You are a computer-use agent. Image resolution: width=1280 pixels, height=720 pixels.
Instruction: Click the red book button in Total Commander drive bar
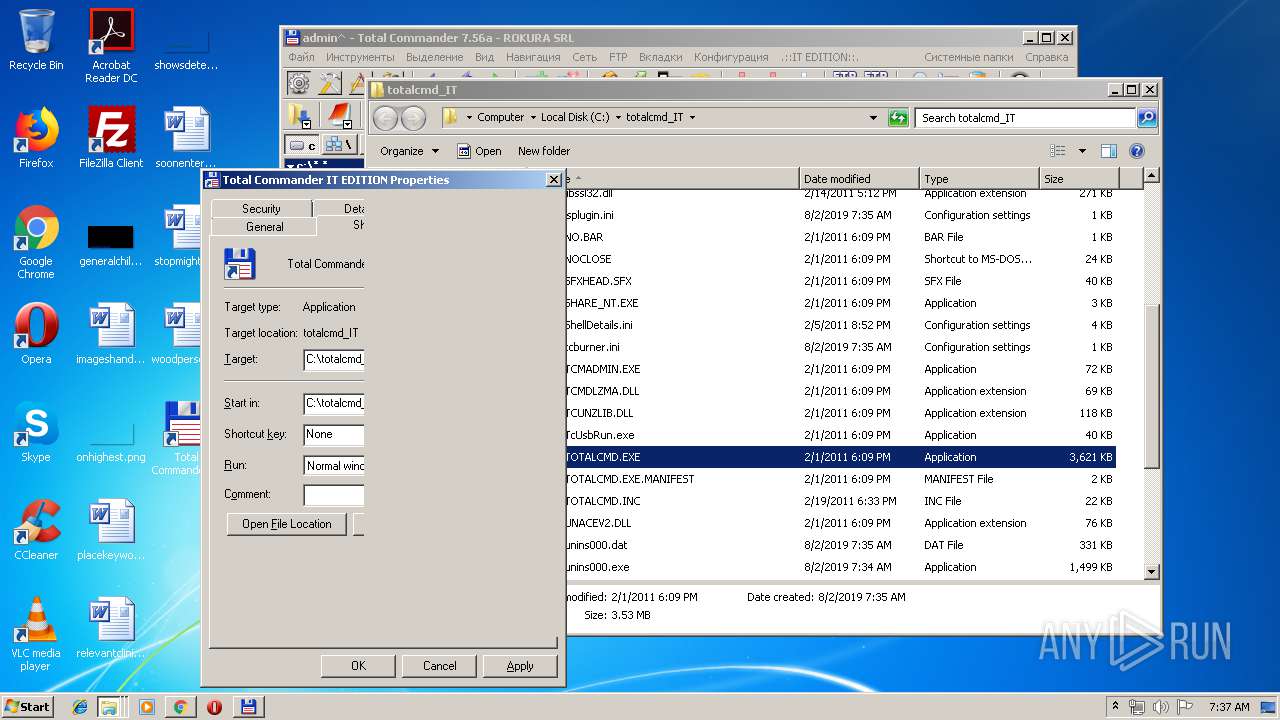point(340,116)
